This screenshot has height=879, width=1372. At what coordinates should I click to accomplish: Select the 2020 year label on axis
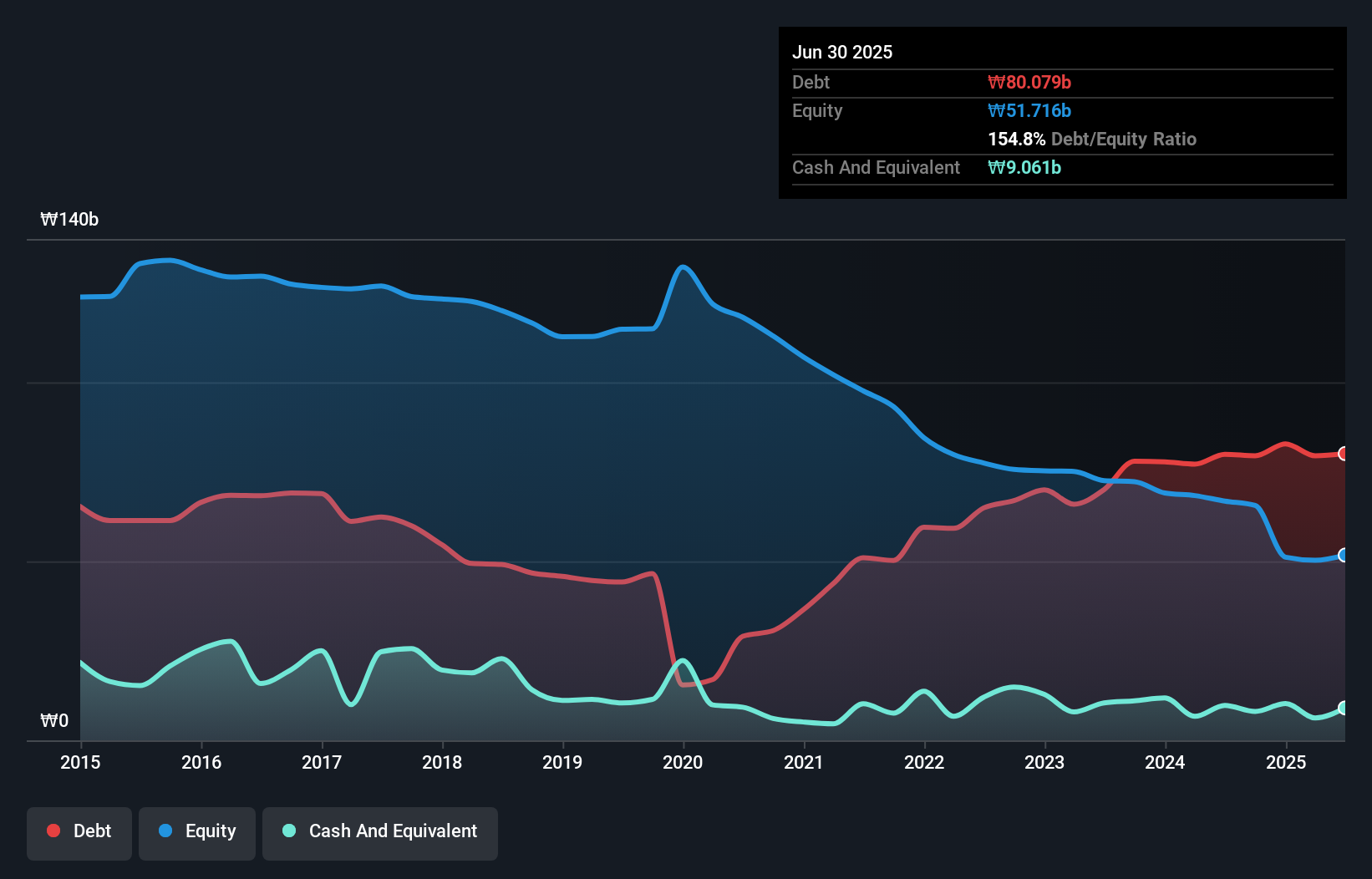[683, 762]
